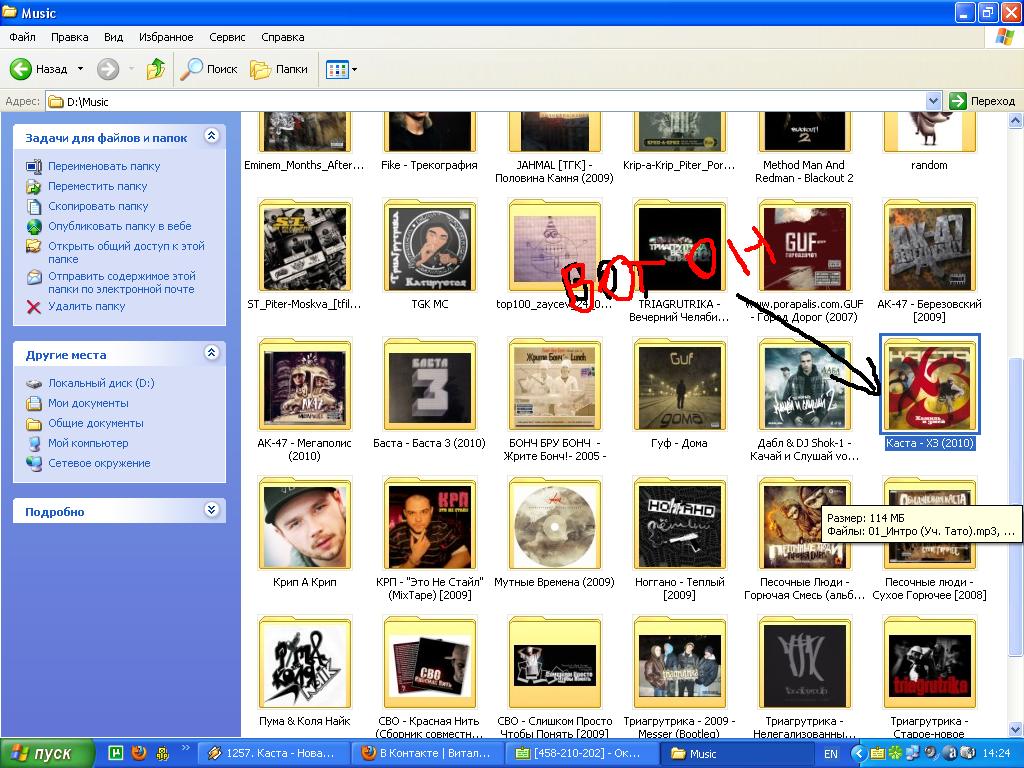Viewport: 1024px width, 768px height.
Task: Open the Back history dropdown arrow
Action: pos(80,69)
